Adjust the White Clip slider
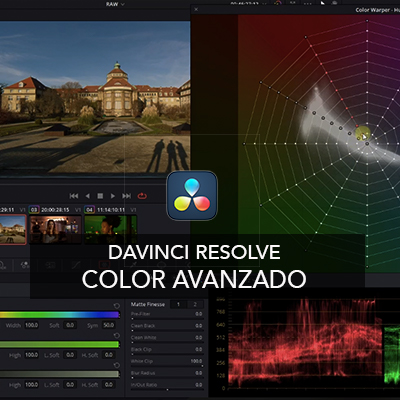The width and height of the screenshot is (400, 400). 167,366
